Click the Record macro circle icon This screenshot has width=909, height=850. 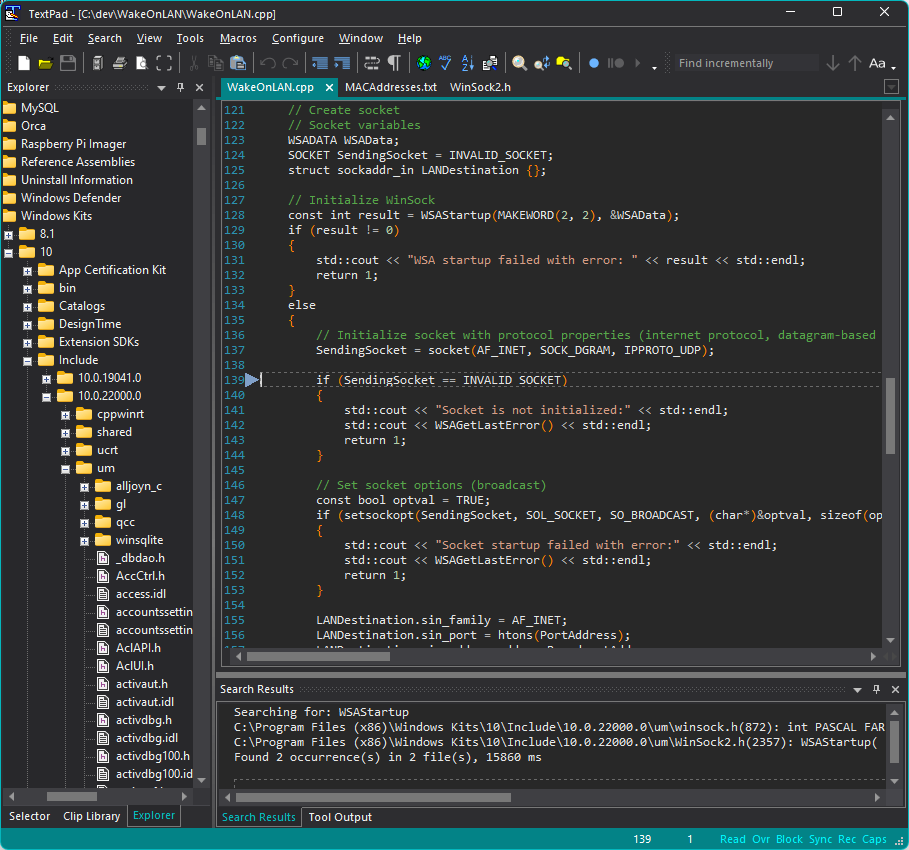pos(593,63)
